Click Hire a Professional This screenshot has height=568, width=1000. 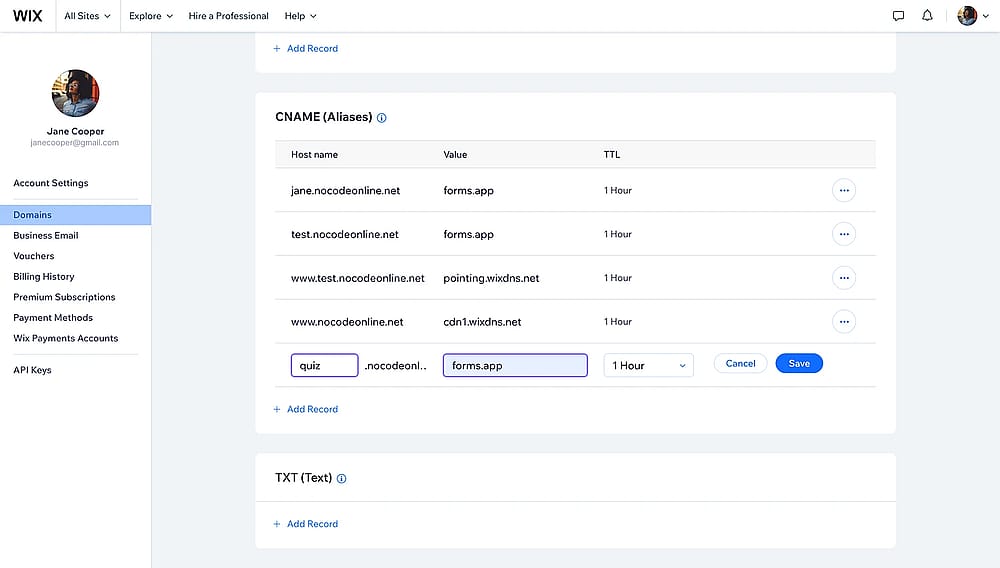coord(228,16)
